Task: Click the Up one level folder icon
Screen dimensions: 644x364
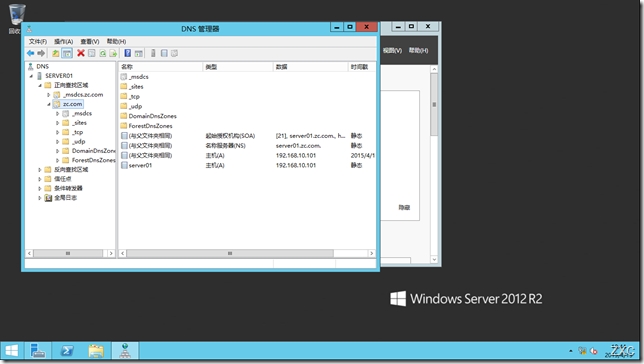Action: 55,53
